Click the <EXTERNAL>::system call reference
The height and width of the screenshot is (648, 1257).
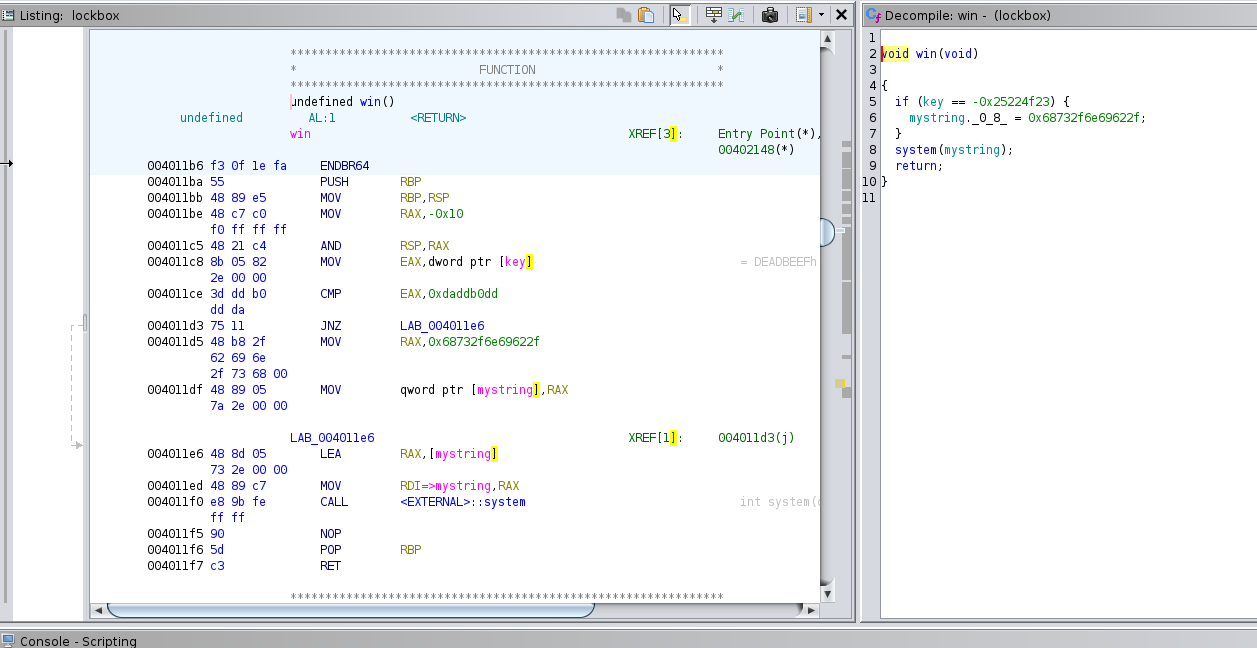(x=462, y=502)
